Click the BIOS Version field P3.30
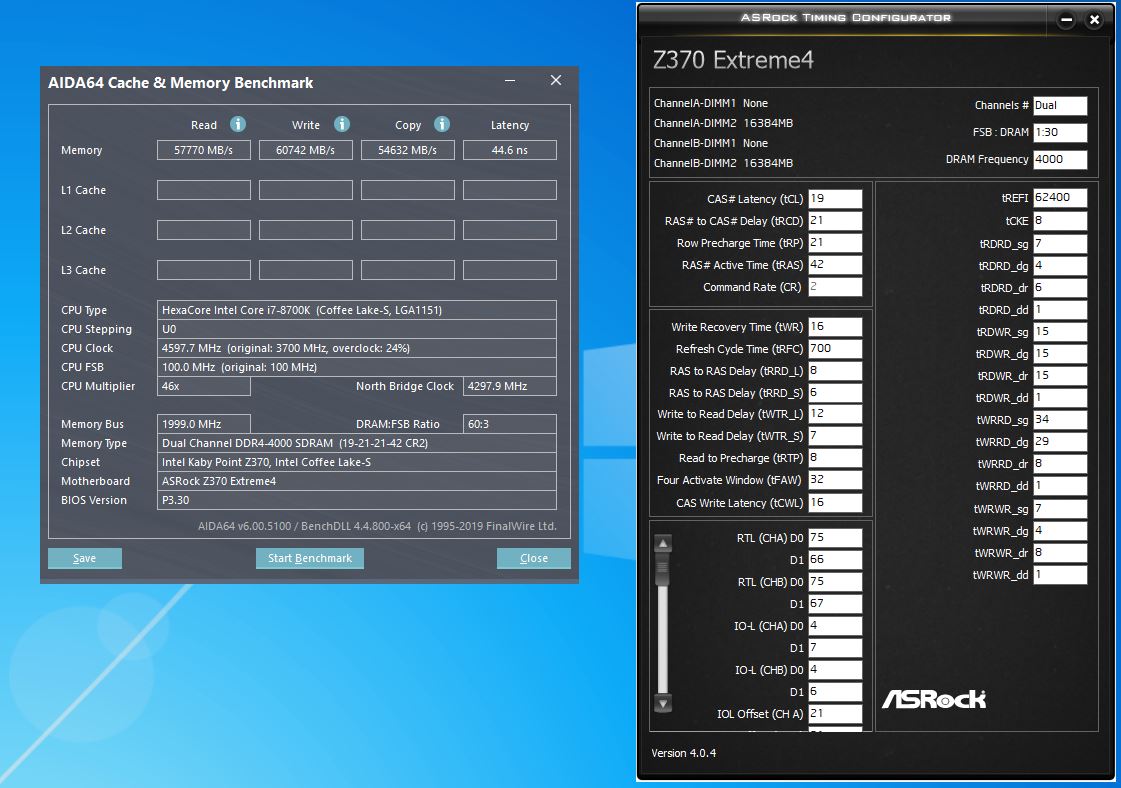Viewport: 1121px width, 788px height. (356, 501)
